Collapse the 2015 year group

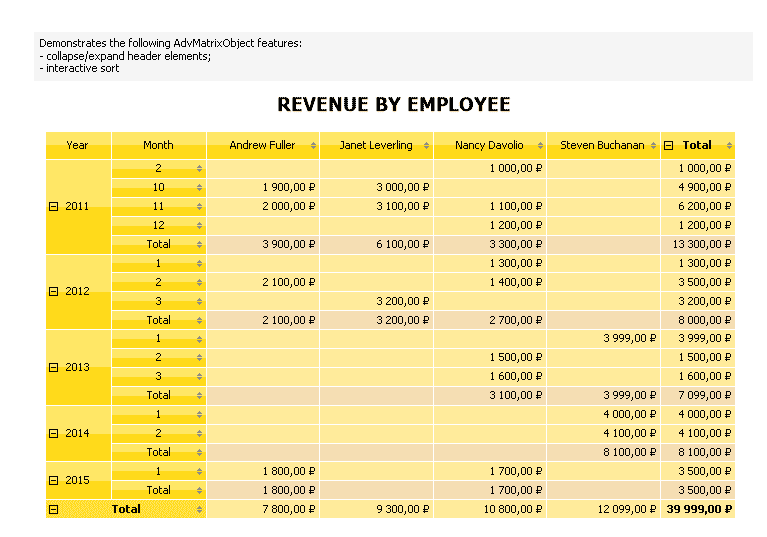tap(54, 480)
